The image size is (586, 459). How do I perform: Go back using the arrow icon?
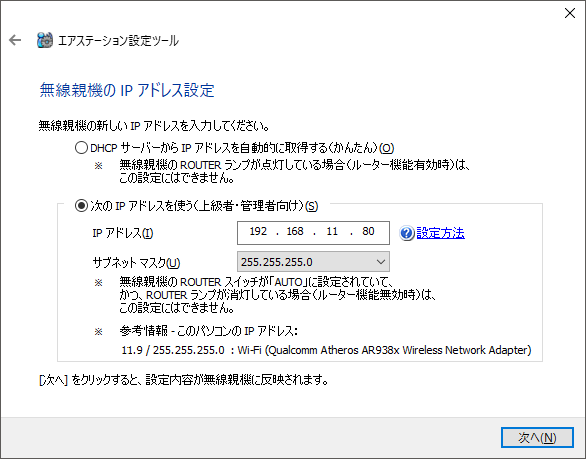(x=15, y=40)
